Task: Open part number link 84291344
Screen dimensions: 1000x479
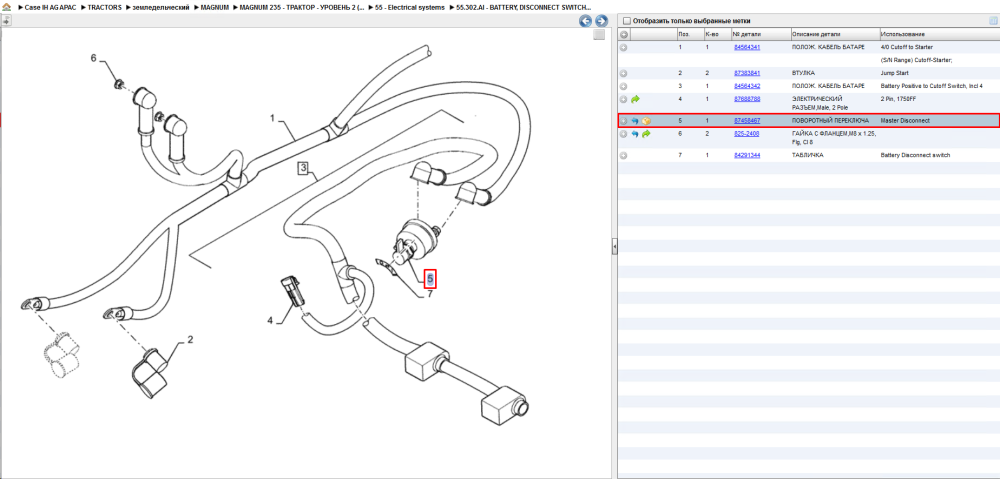Action: (747, 154)
